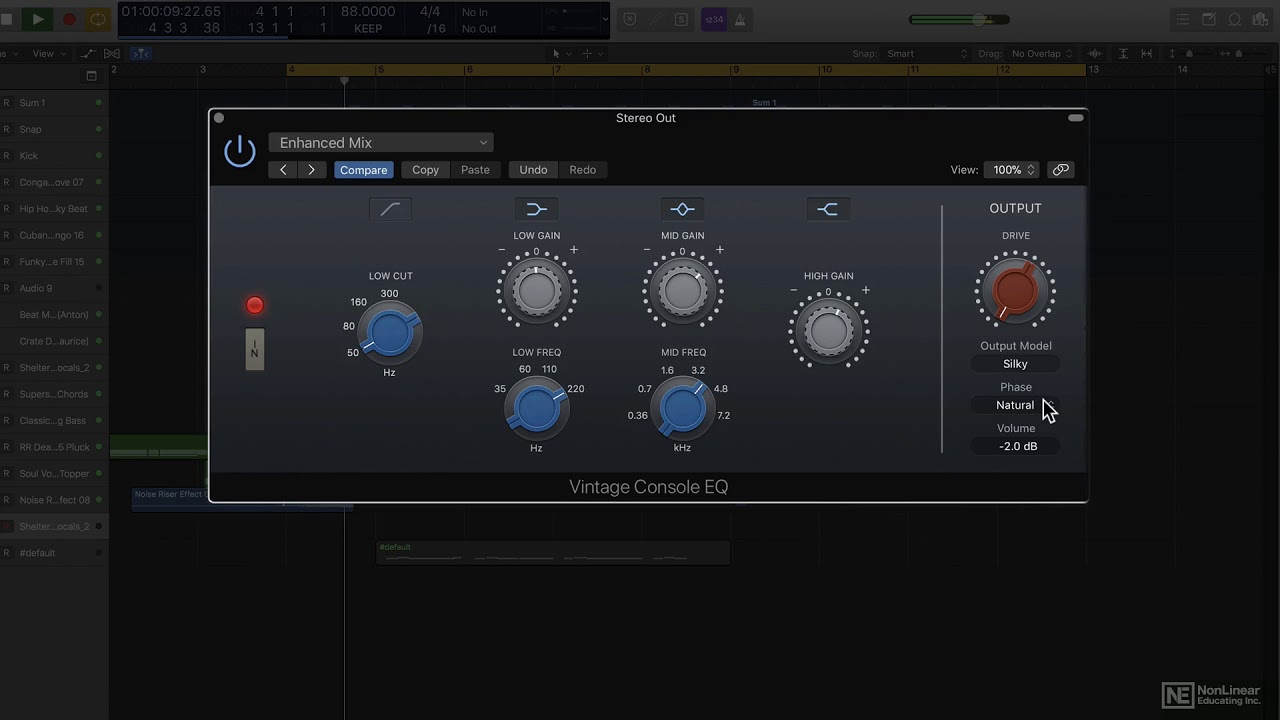
Task: Open the View 100% size dropdown
Action: tap(1012, 170)
